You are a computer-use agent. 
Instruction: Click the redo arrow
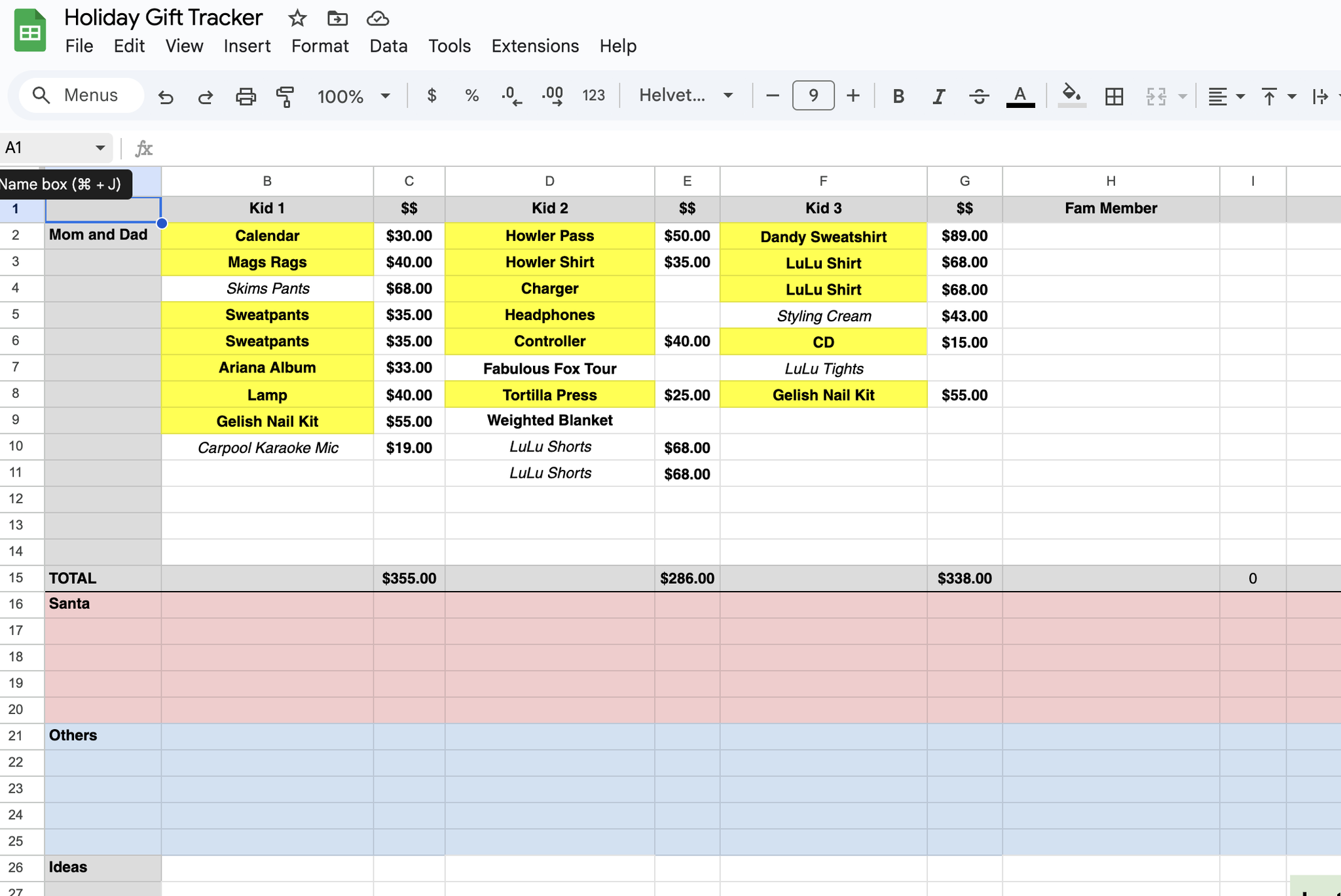tap(206, 96)
